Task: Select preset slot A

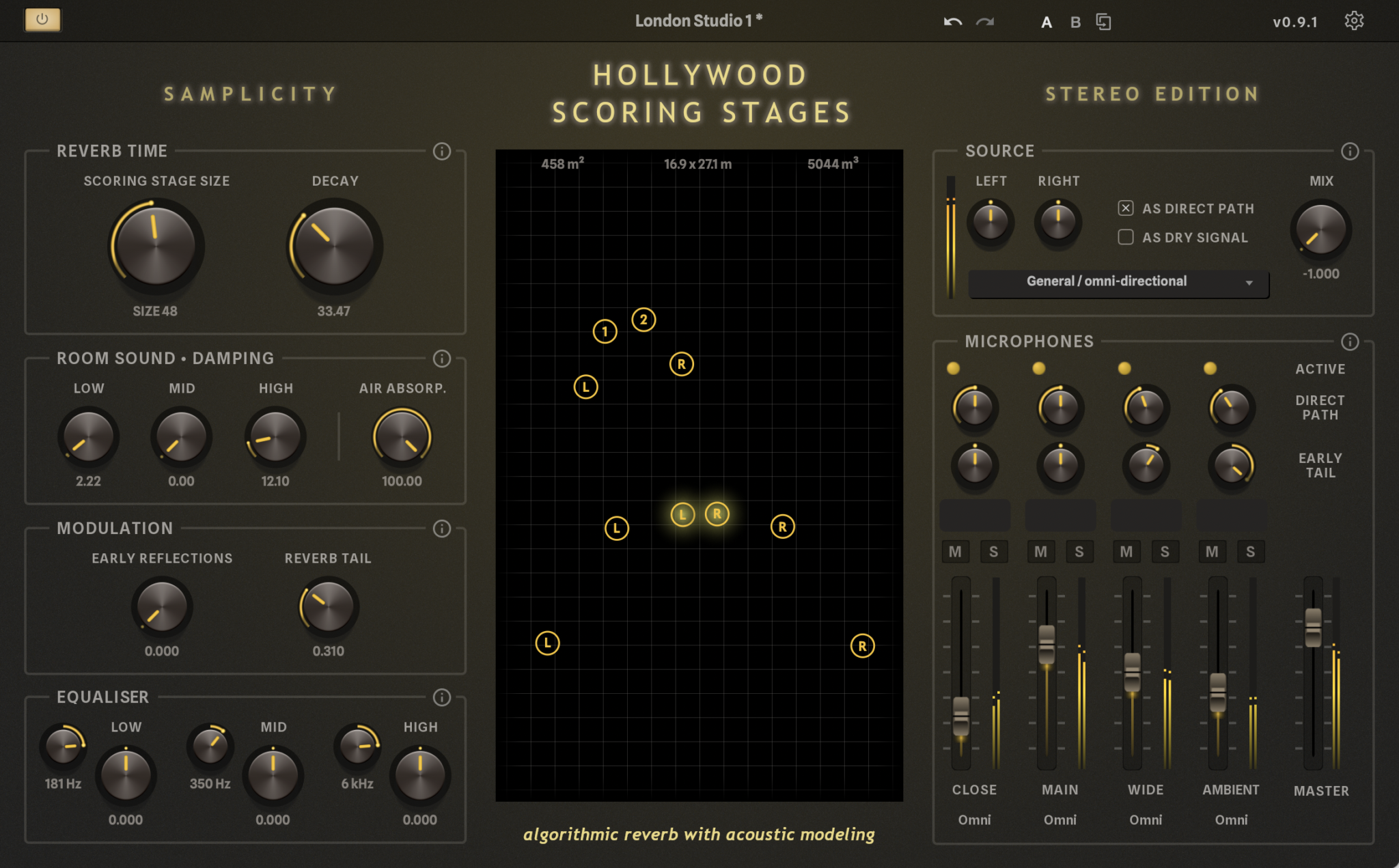Action: coord(1046,22)
